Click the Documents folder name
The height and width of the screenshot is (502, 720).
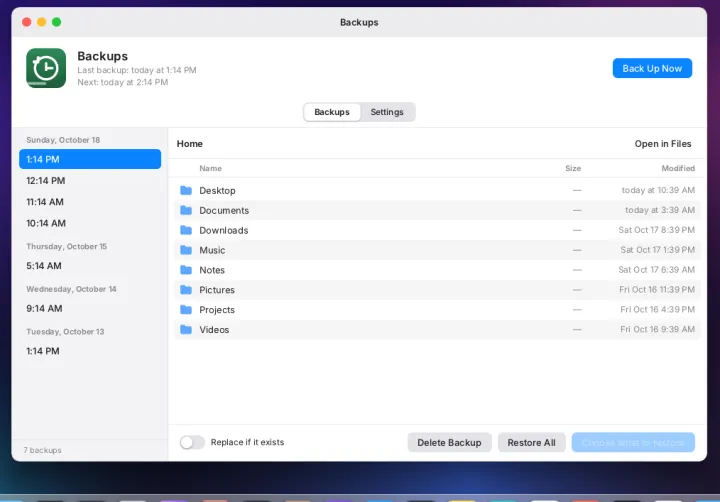[224, 210]
